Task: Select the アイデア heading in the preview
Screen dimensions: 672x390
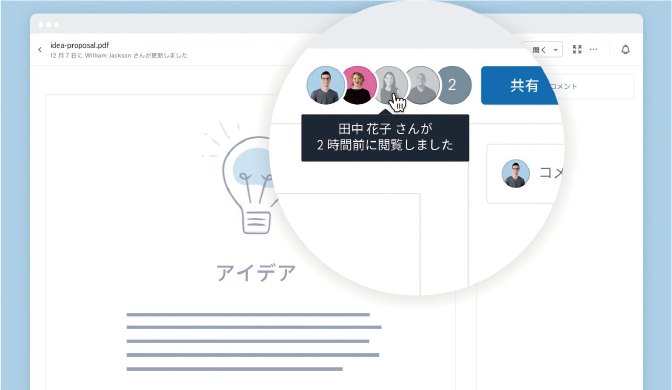Action: click(x=256, y=273)
